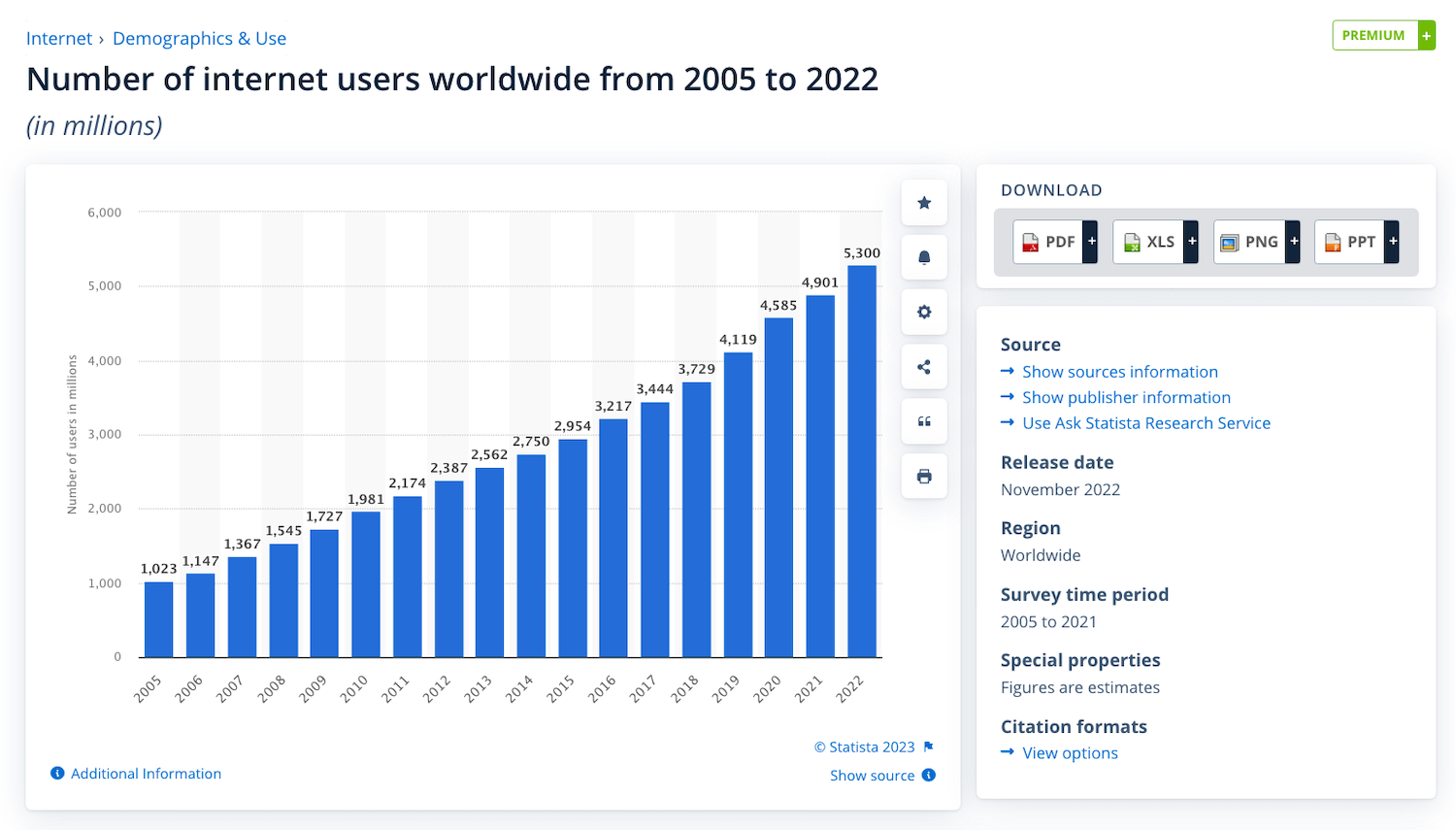Image resolution: width=1456 pixels, height=830 pixels.
Task: Click the flag icon beside Statista 2023
Action: (x=929, y=747)
